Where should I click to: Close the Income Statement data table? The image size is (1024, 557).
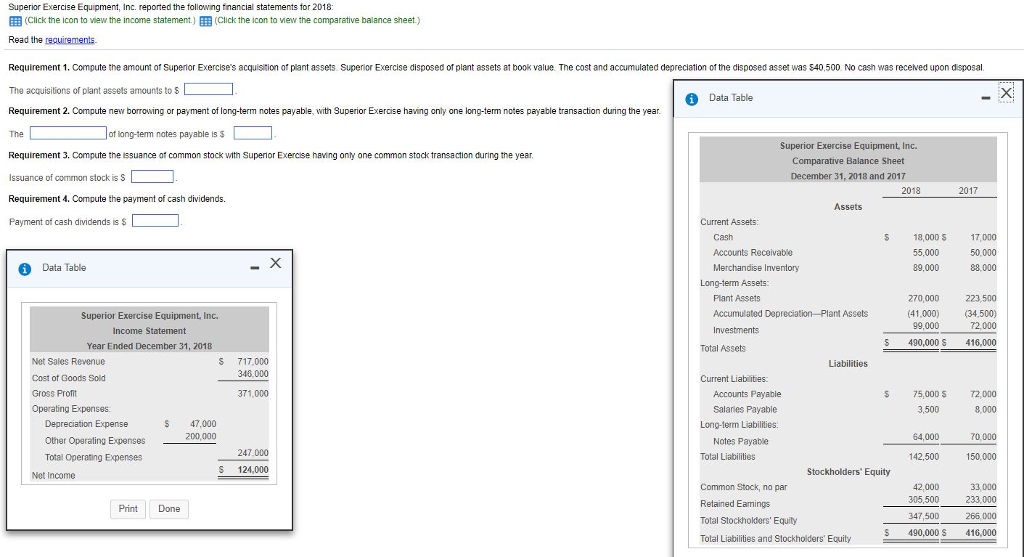coord(276,263)
